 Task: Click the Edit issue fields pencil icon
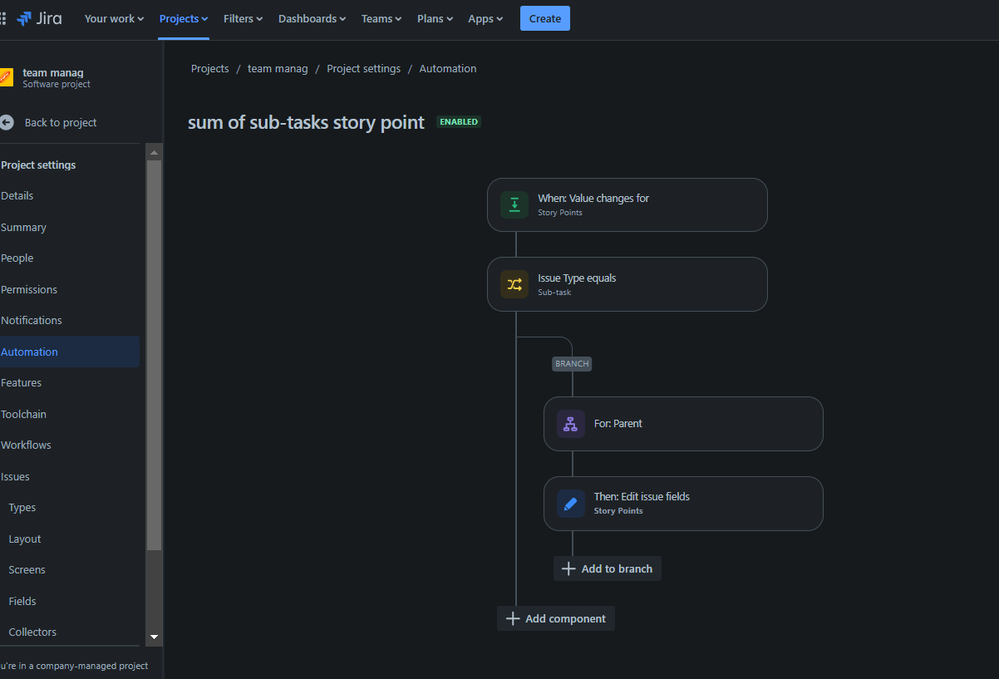pos(570,503)
